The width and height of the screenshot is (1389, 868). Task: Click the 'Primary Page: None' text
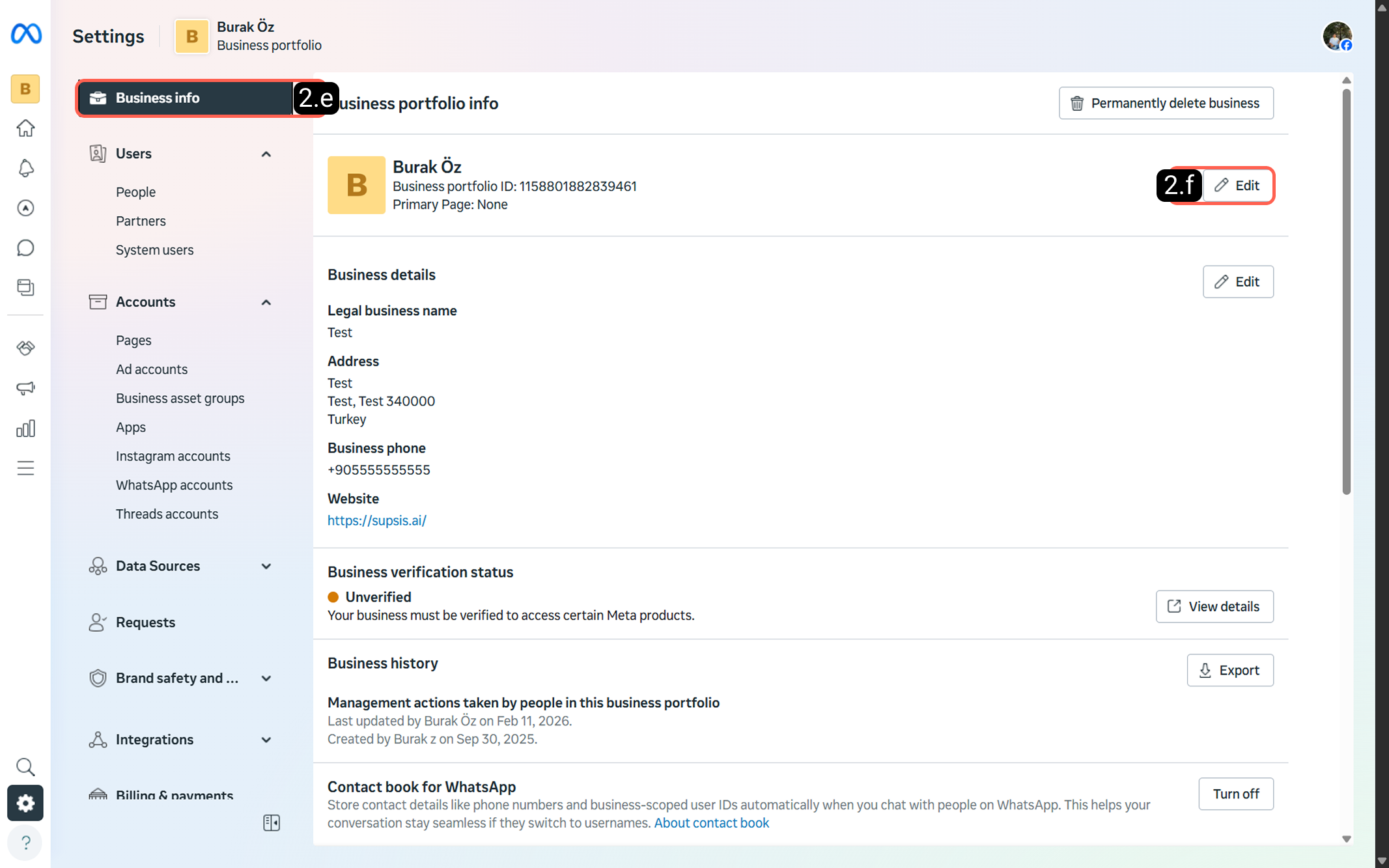click(x=450, y=204)
